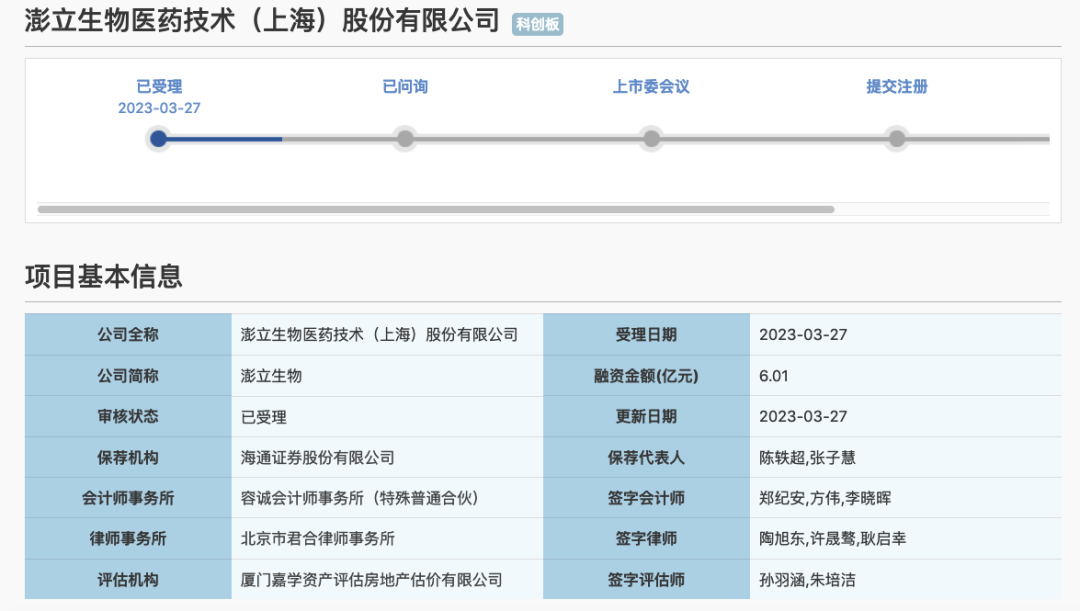The image size is (1080, 611).
Task: Select the 已问询 stage label
Action: (405, 87)
